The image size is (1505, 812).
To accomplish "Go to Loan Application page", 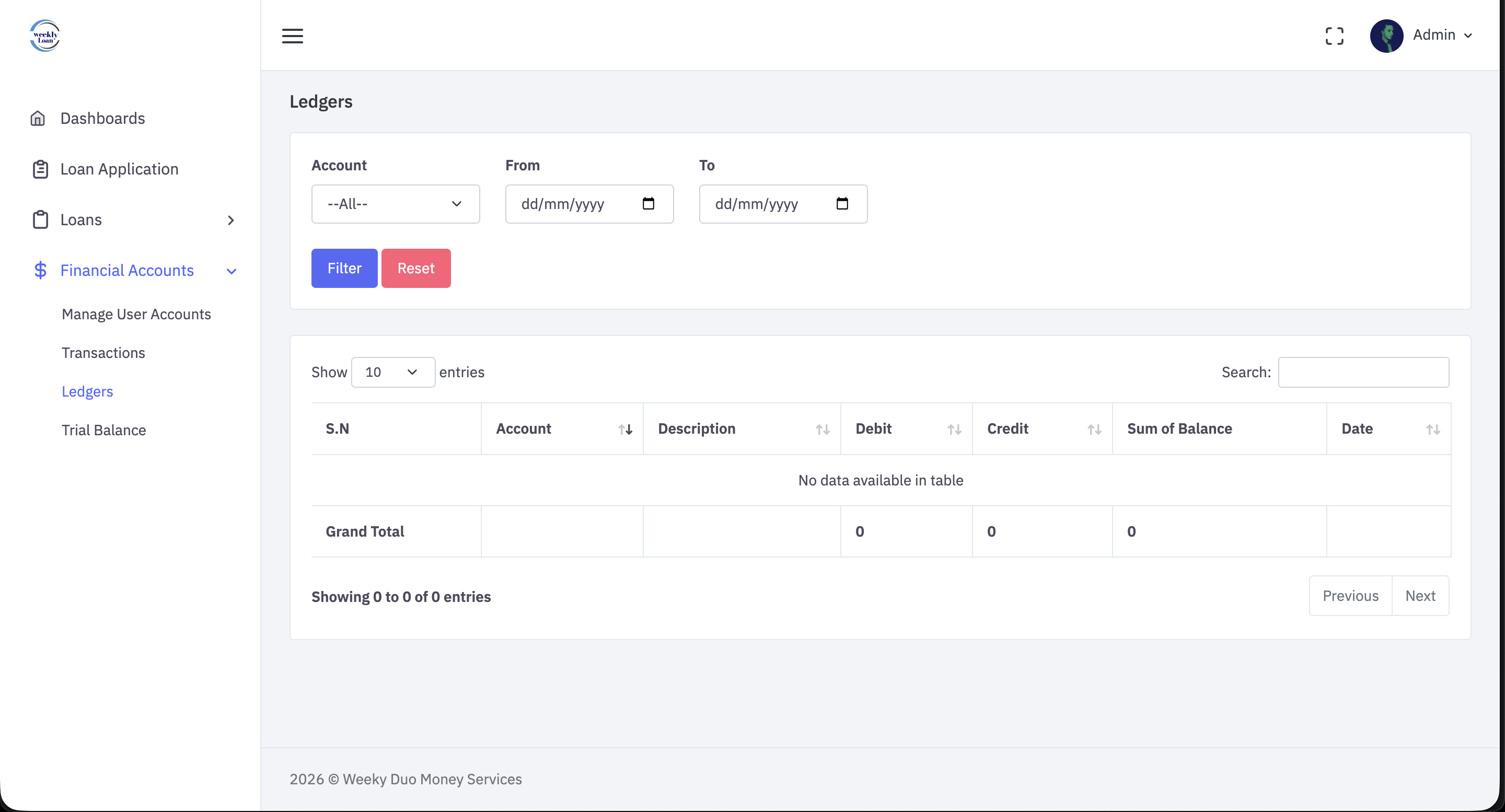I will pos(119,169).
